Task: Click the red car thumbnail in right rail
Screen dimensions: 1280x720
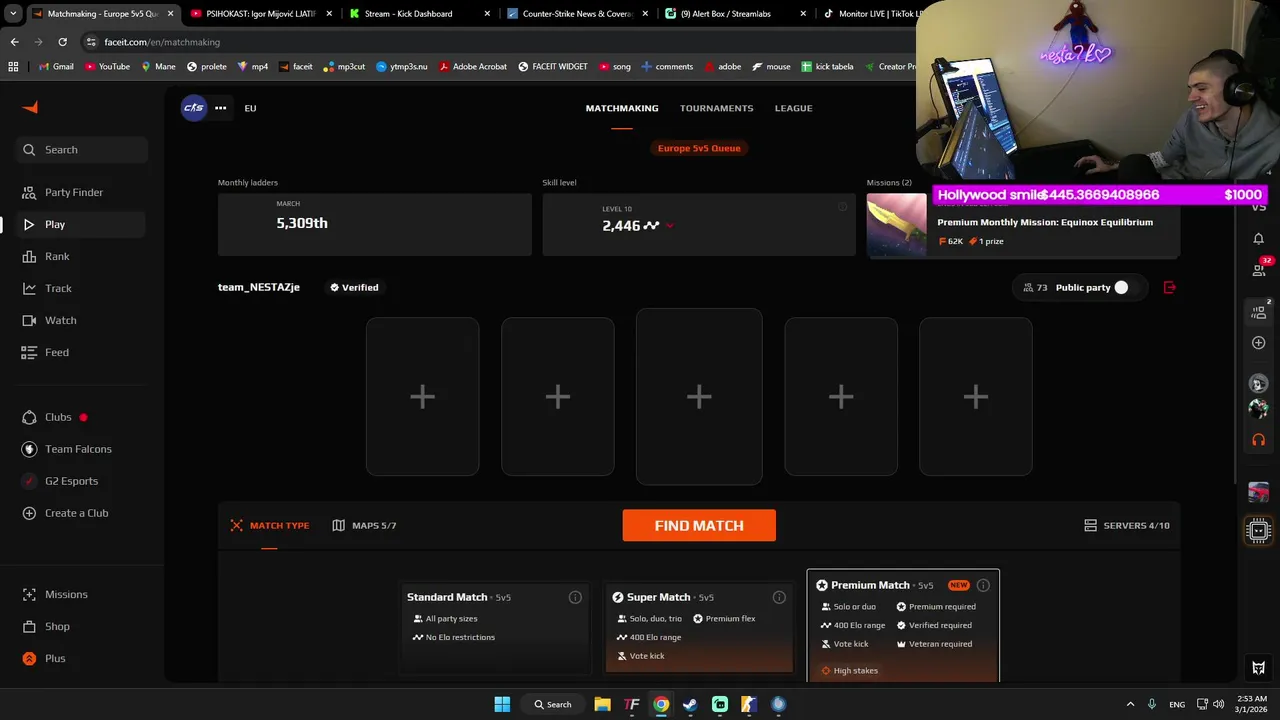Action: click(1259, 493)
